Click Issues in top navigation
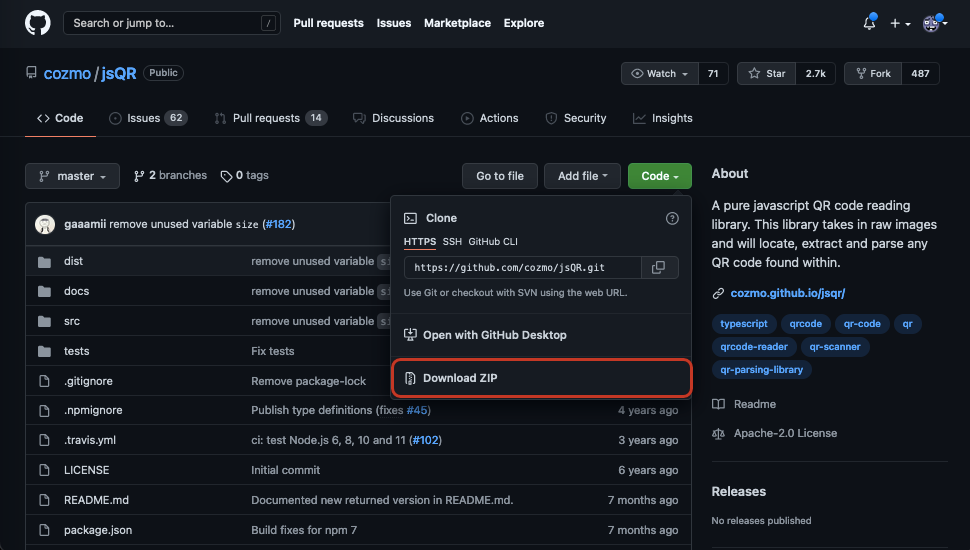Viewport: 970px width, 550px height. [394, 23]
